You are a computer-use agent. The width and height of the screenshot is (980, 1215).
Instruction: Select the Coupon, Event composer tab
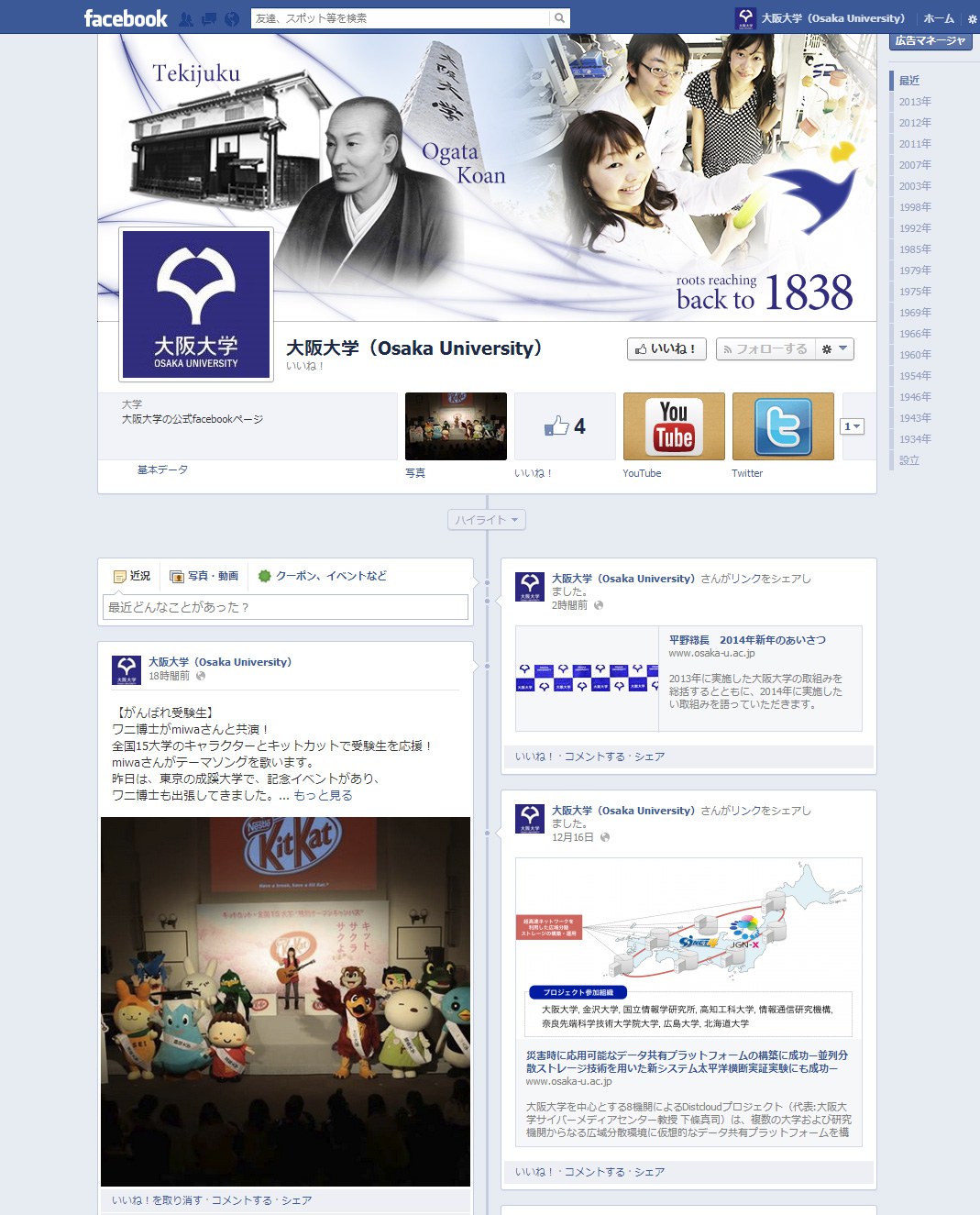tap(323, 576)
